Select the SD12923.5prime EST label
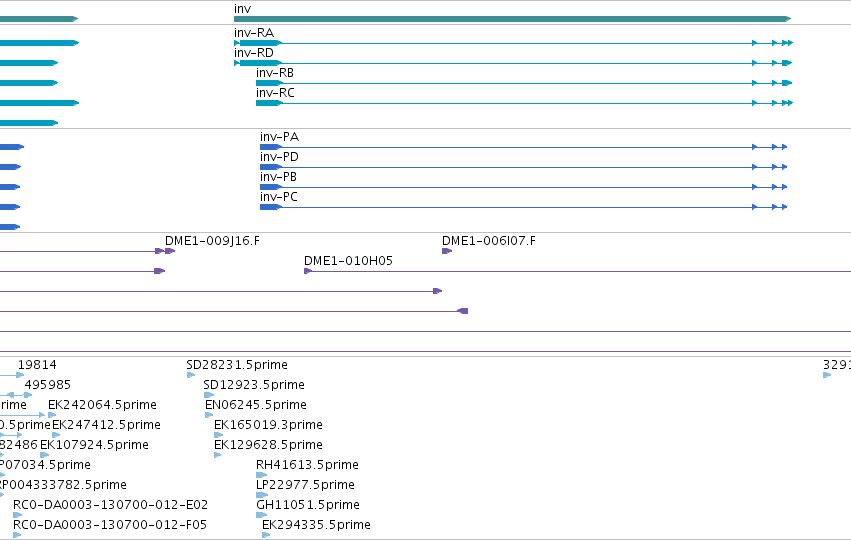The width and height of the screenshot is (851, 540). tap(254, 385)
